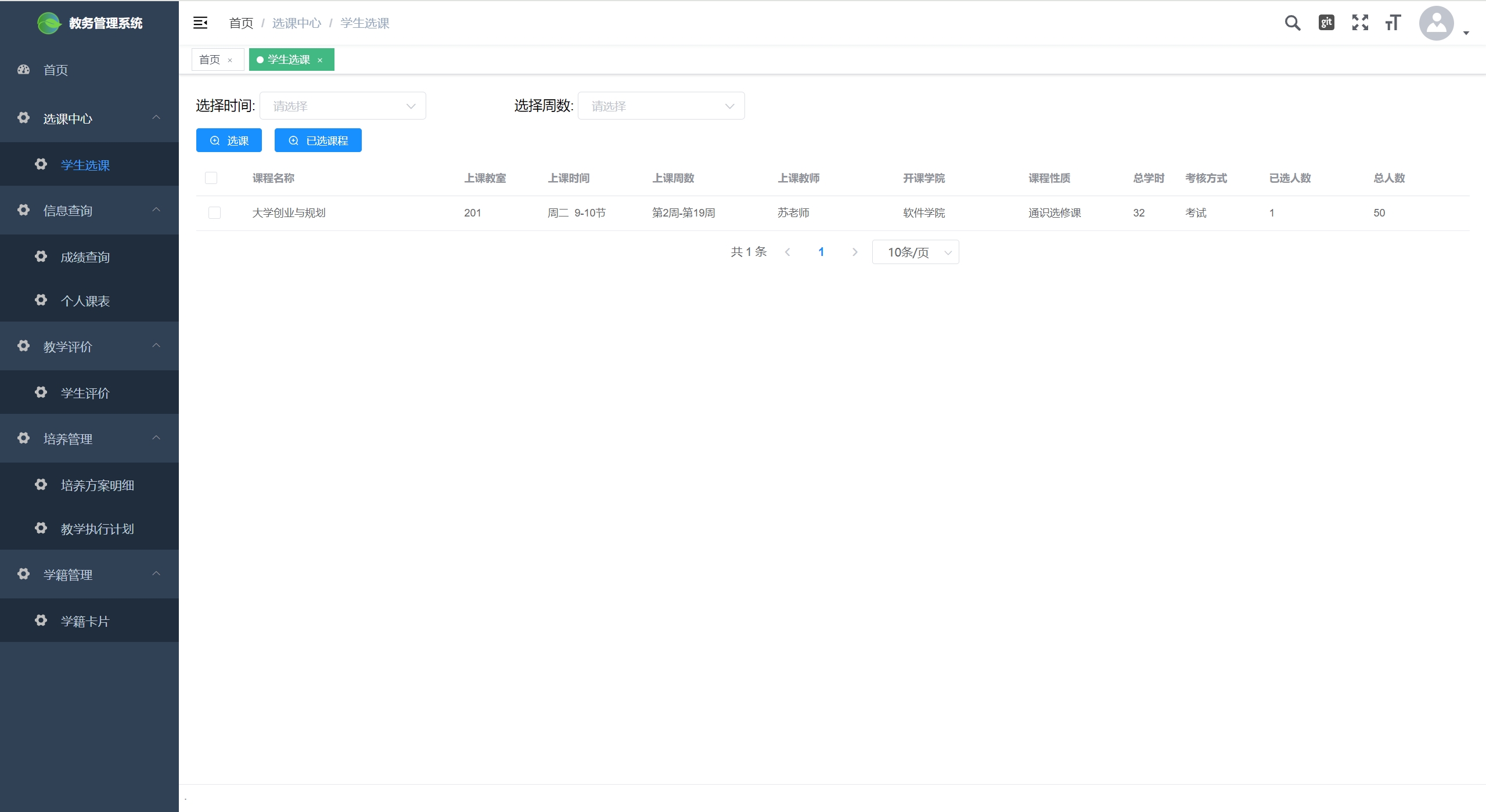The height and width of the screenshot is (812, 1486).
Task: Open the font size setting icon
Action: [x=1393, y=23]
